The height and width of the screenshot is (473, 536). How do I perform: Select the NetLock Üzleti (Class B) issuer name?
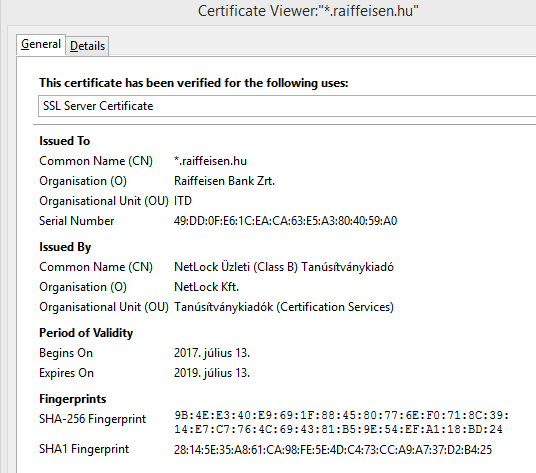pyautogui.click(x=284, y=267)
